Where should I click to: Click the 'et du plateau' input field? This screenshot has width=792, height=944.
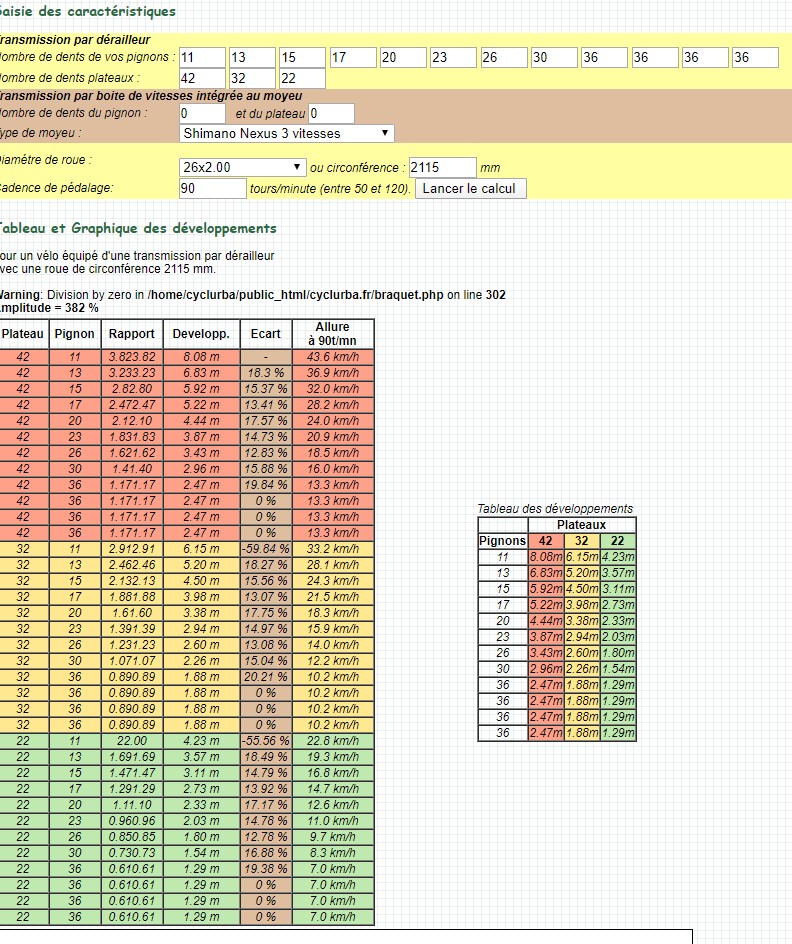click(x=332, y=113)
